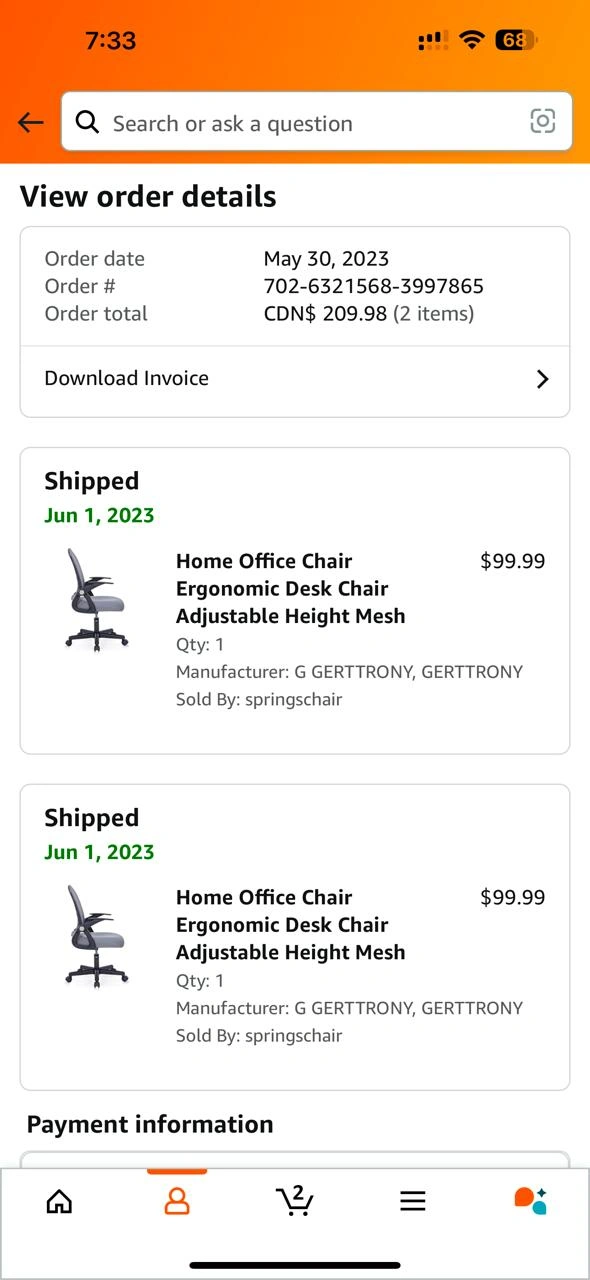Open first Home Office Chair product title
The width and height of the screenshot is (590, 1280).
click(x=291, y=588)
